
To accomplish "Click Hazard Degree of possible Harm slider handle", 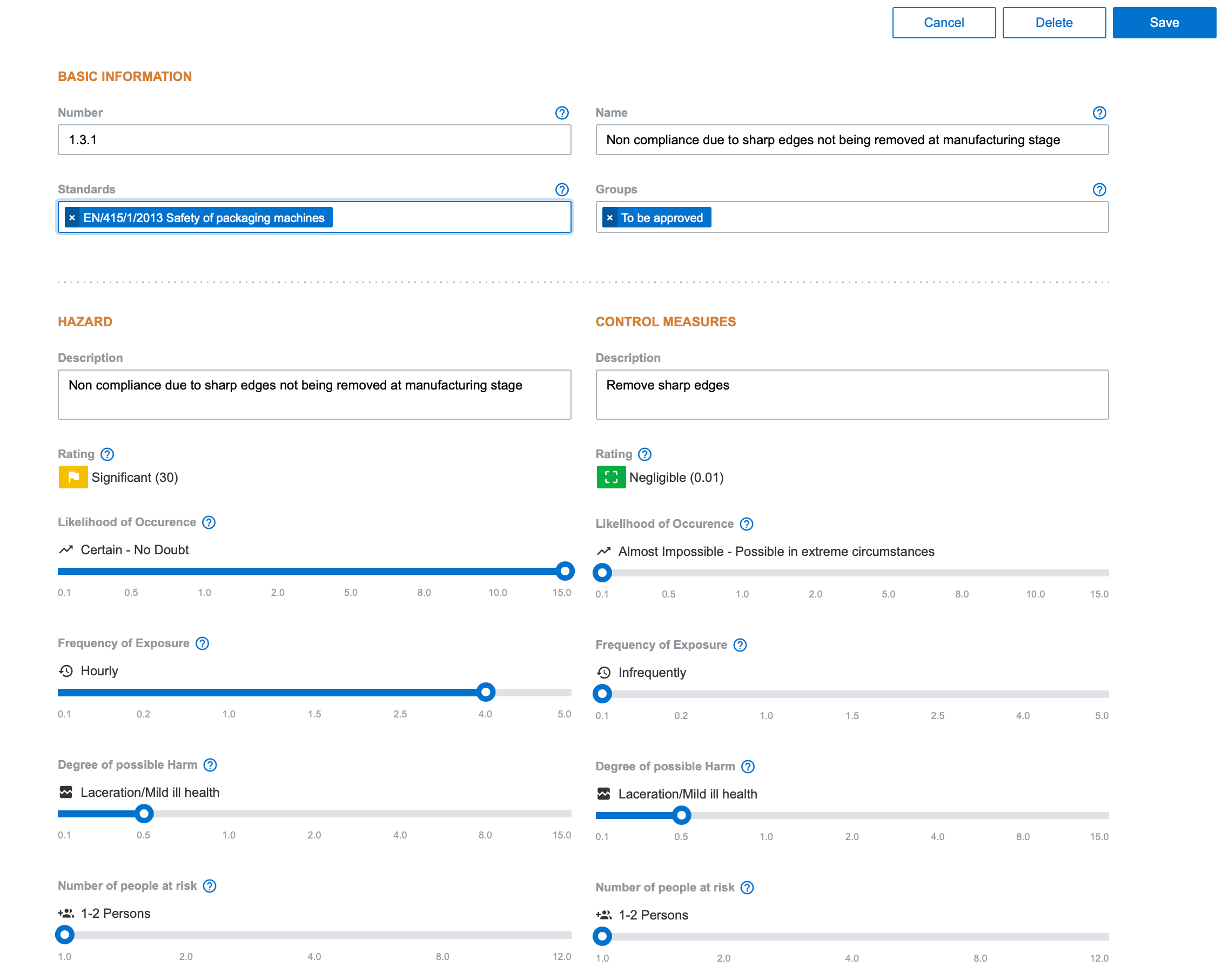I will pyautogui.click(x=144, y=814).
